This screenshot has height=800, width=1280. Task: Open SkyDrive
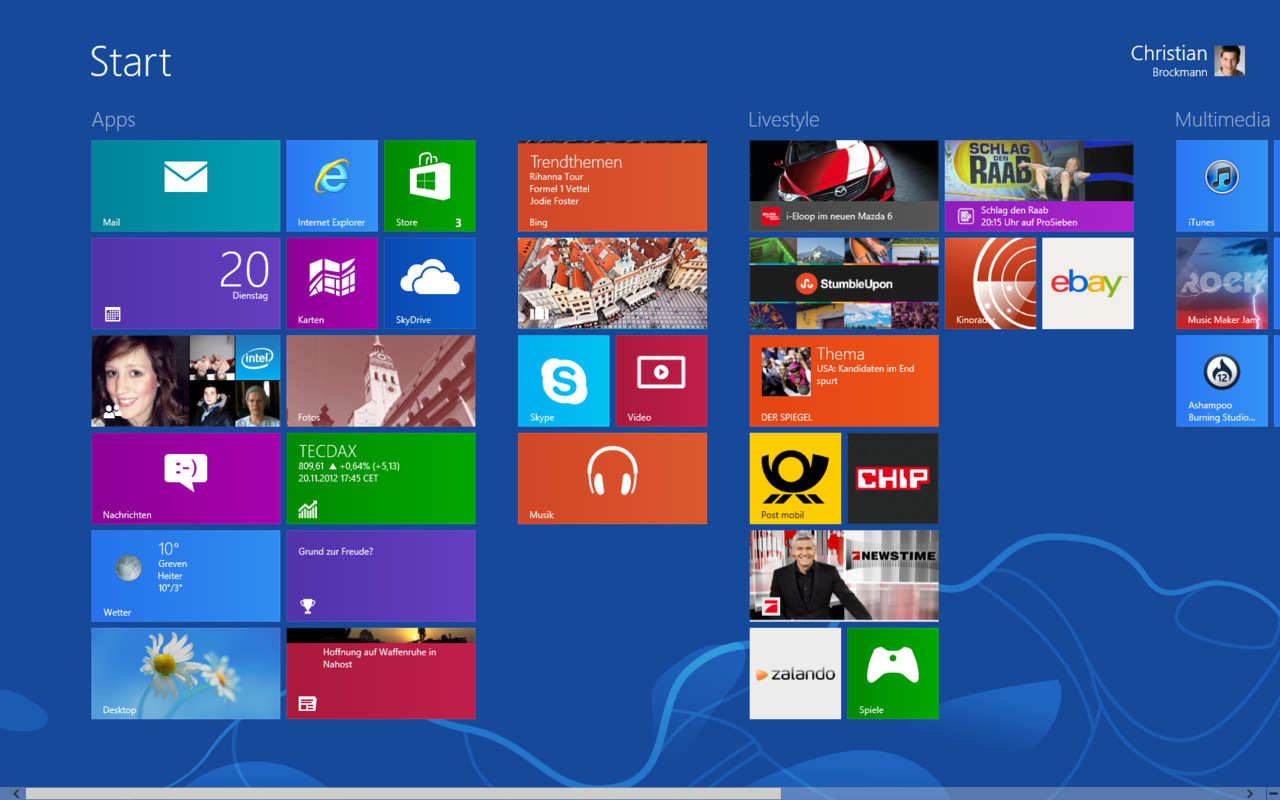[429, 283]
